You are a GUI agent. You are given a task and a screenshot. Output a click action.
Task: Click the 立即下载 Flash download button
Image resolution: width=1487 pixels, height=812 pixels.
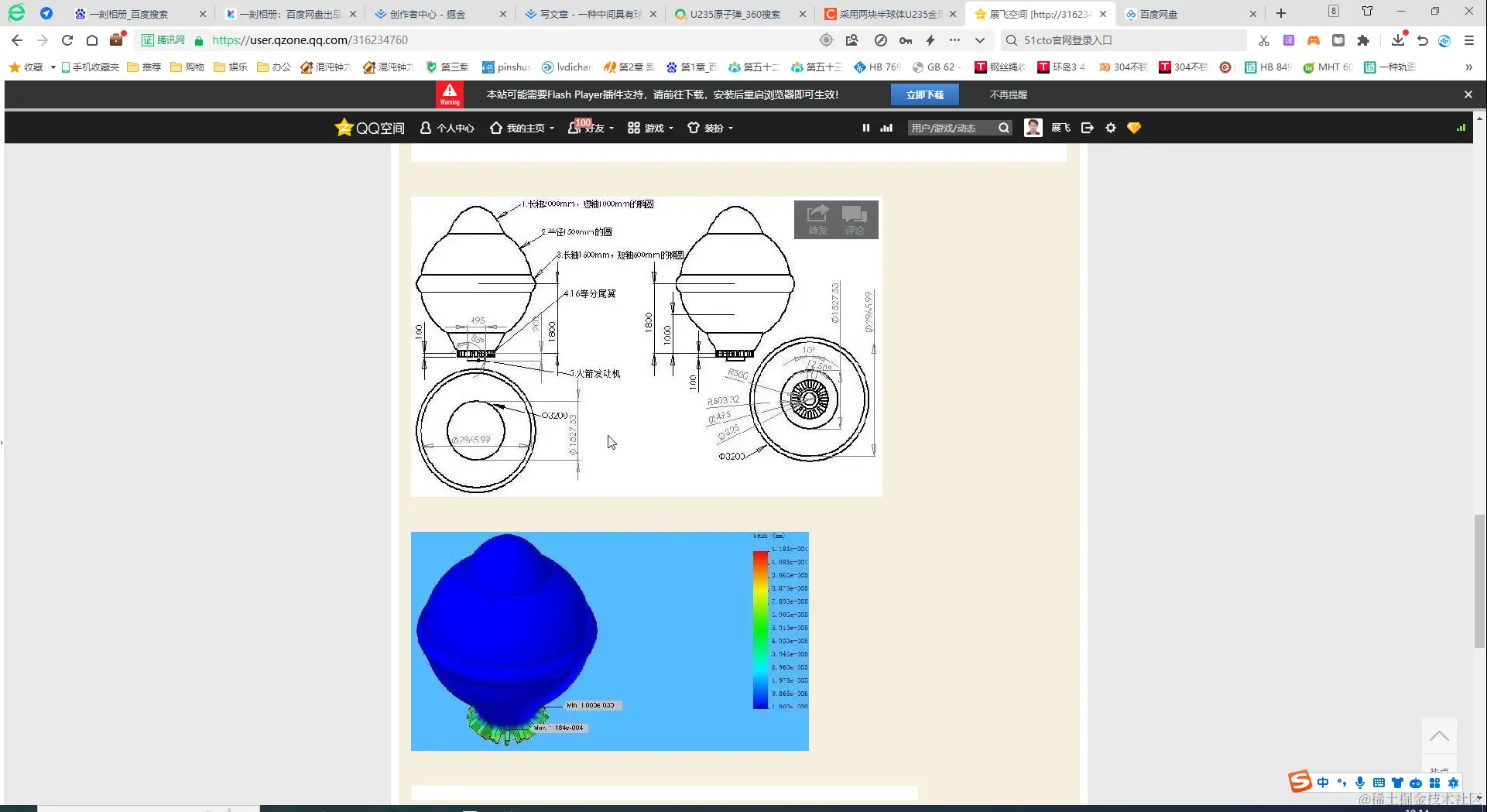925,94
